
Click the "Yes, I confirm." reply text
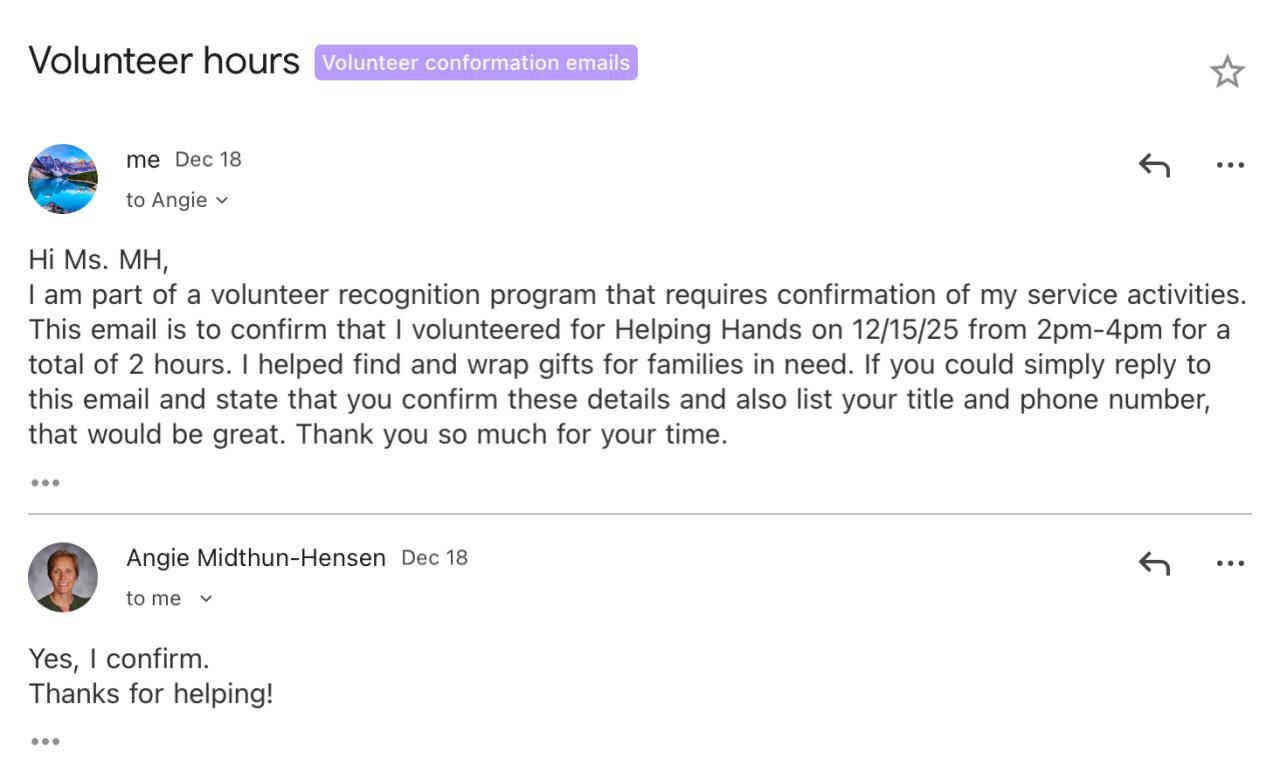click(x=119, y=659)
